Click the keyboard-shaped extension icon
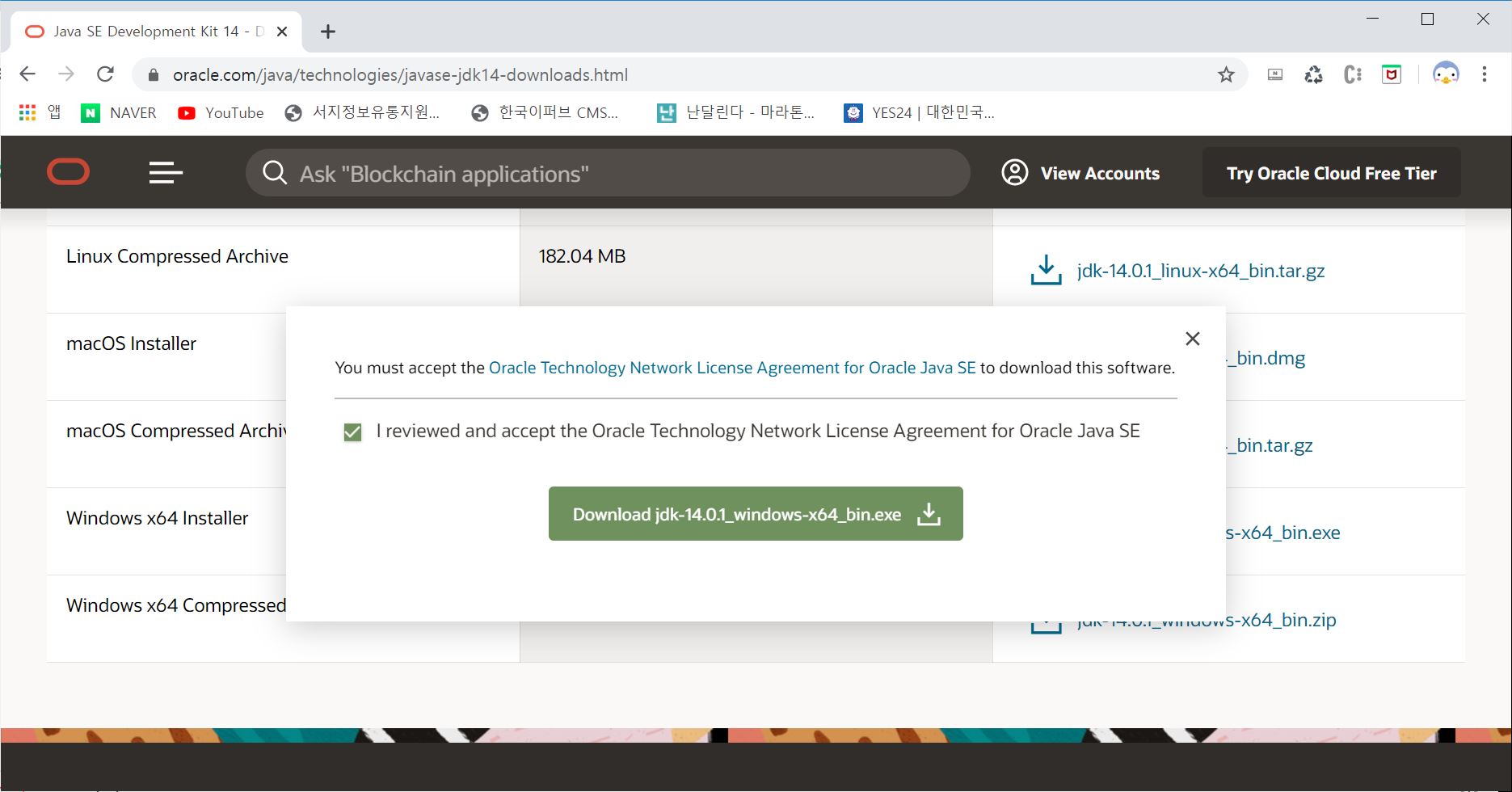1512x792 pixels. (1275, 75)
